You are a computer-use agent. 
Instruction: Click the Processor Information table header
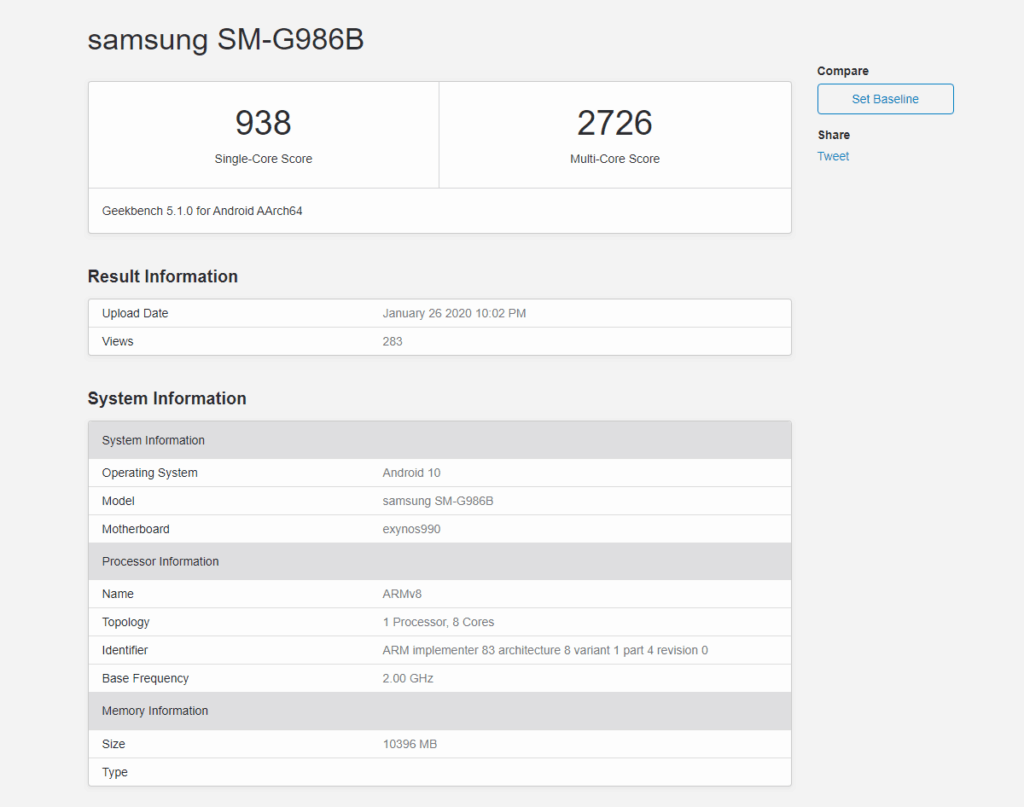pos(160,561)
